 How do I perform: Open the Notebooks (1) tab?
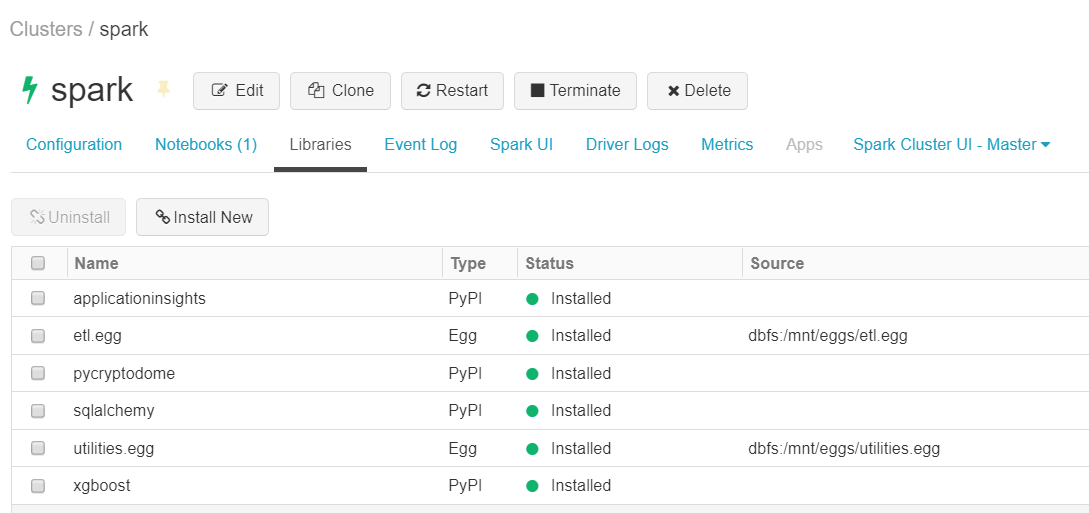(x=205, y=144)
